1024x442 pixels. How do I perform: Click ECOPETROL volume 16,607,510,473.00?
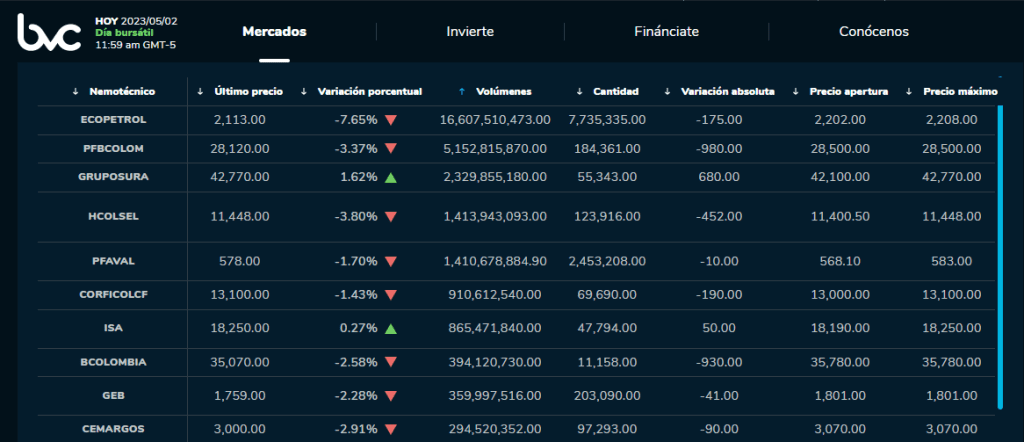coord(495,120)
